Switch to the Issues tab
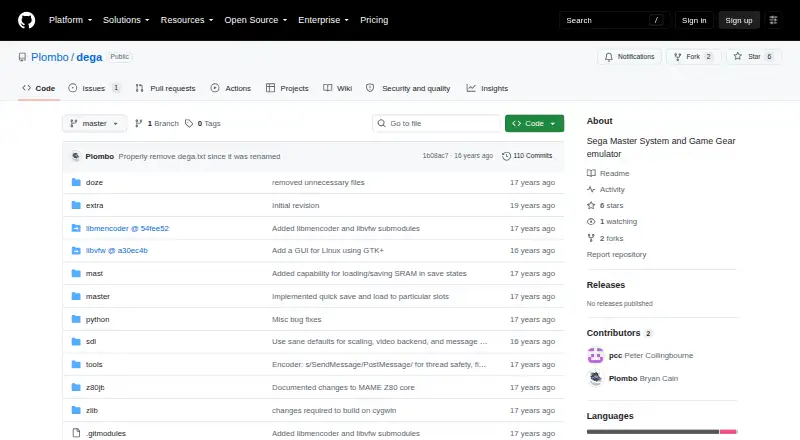 pos(94,88)
